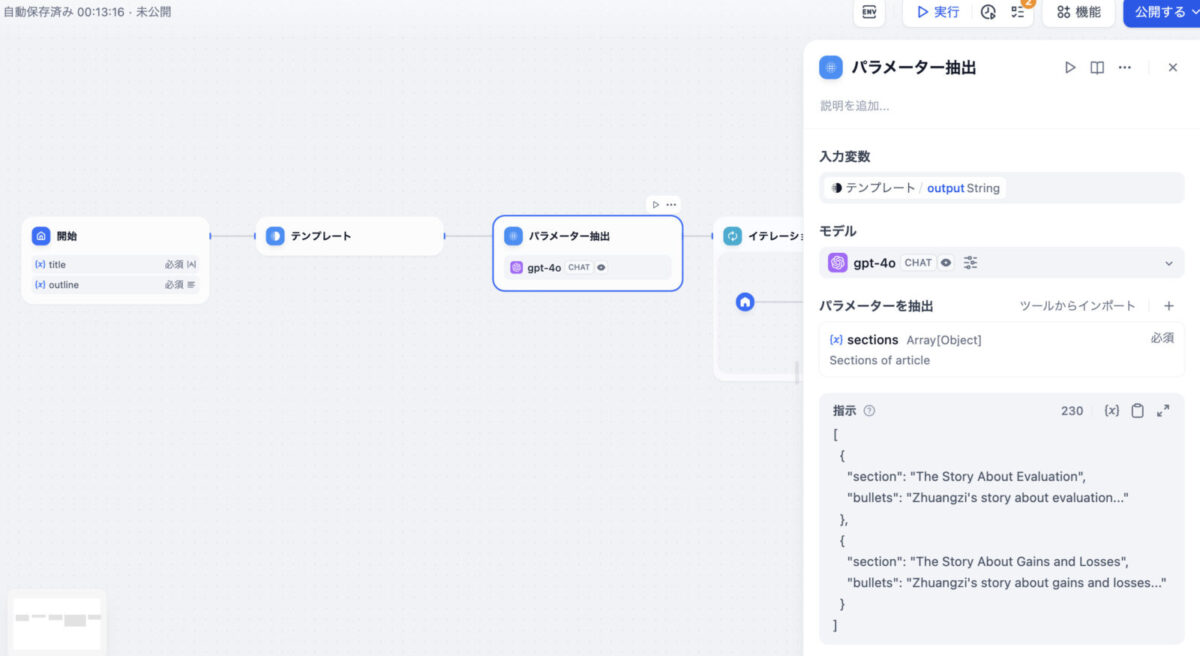The width and height of the screenshot is (1200, 656).
Task: Click the 230 token count indicator
Action: [x=1072, y=410]
